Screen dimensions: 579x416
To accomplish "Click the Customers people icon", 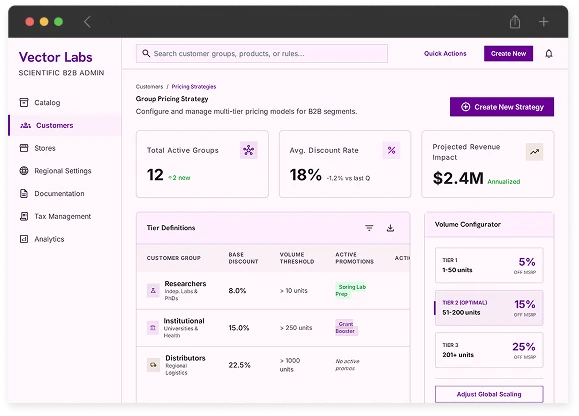I will coord(25,126).
